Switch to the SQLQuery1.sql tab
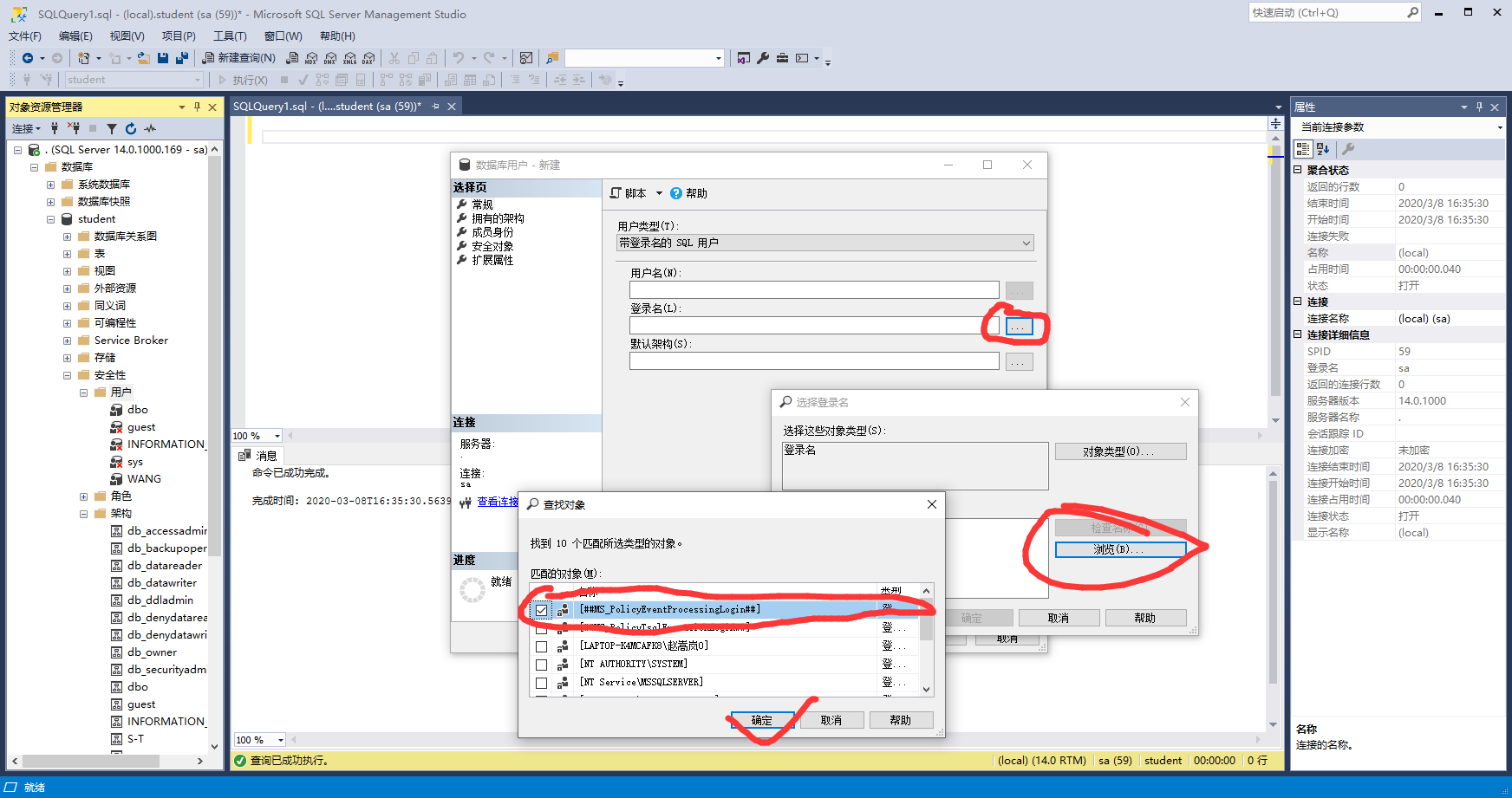Image resolution: width=1512 pixels, height=798 pixels. [327, 107]
